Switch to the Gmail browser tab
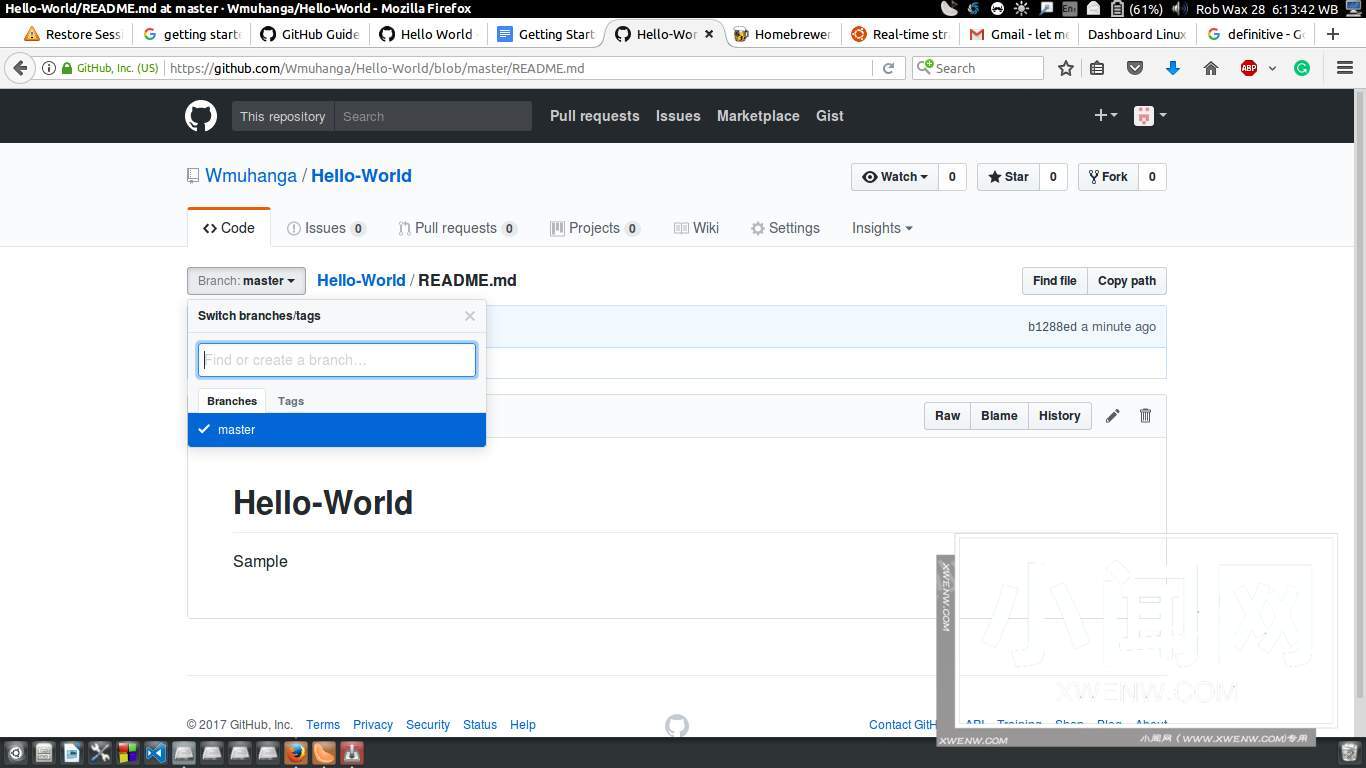This screenshot has height=768, width=1366. (x=1019, y=34)
